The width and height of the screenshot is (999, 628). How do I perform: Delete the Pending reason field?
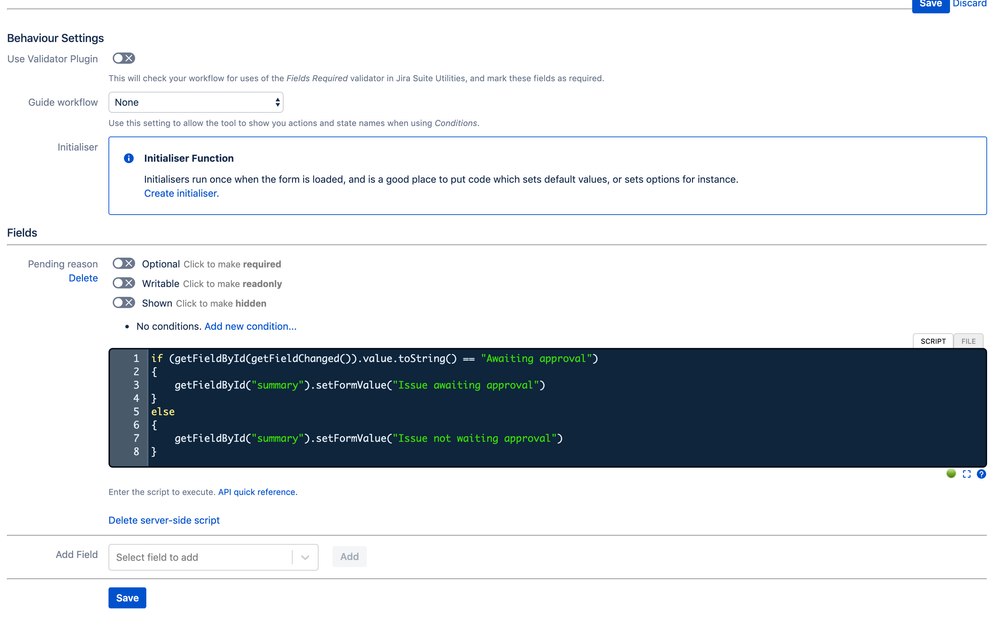click(83, 278)
